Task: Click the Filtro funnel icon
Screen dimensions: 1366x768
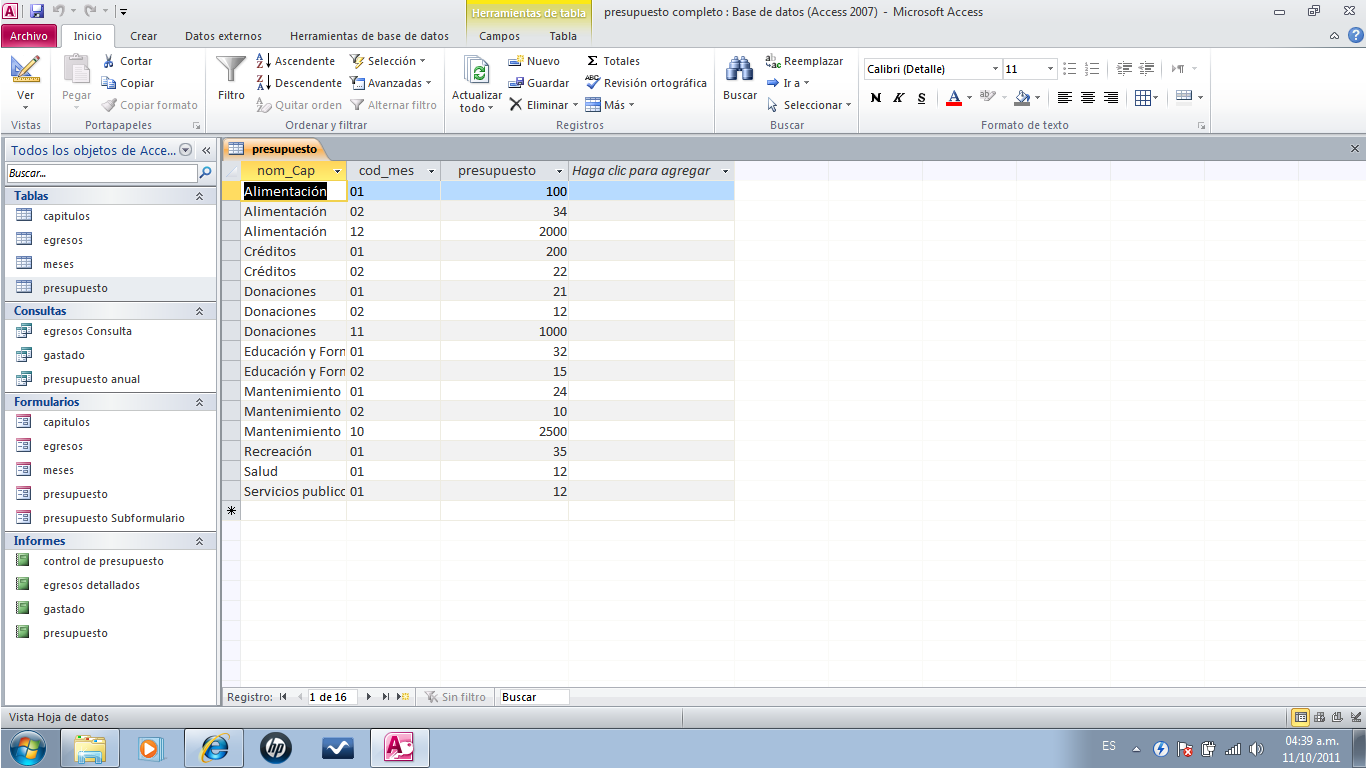Action: pyautogui.click(x=231, y=70)
